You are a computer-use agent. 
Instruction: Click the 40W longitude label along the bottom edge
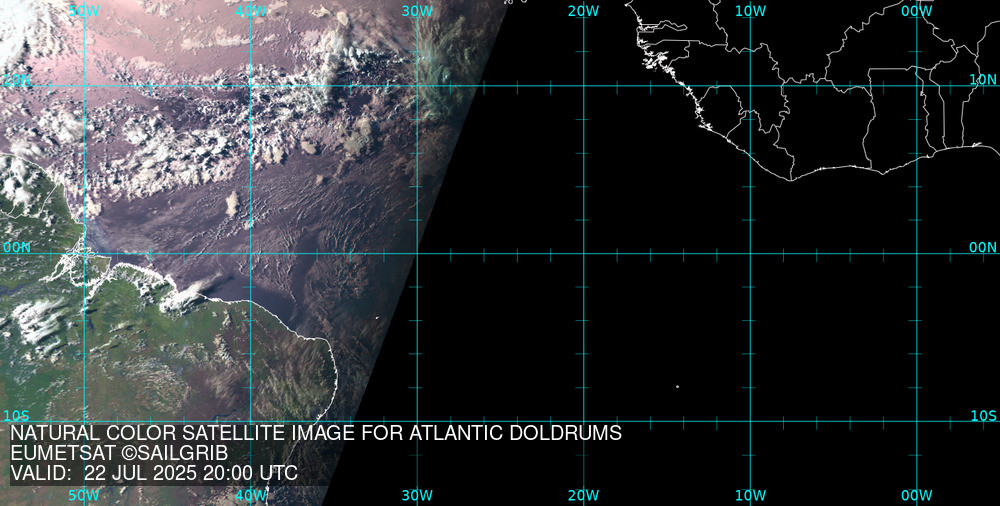[x=251, y=495]
